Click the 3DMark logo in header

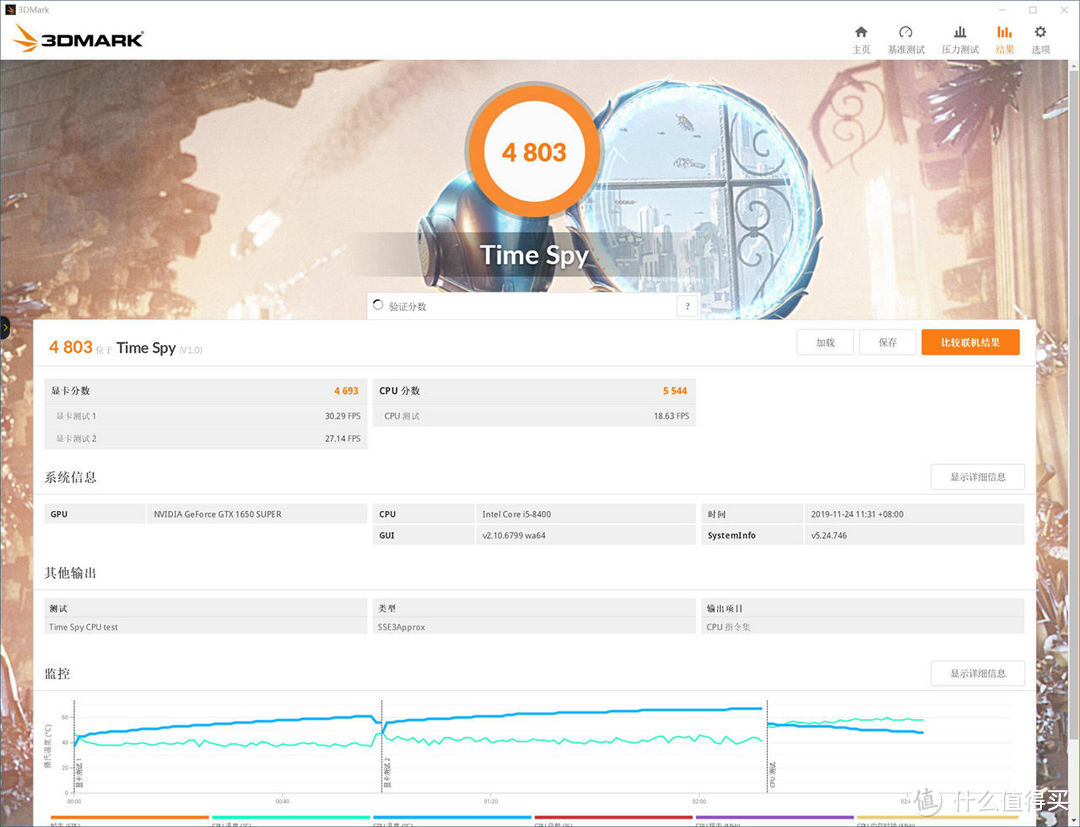(78, 39)
